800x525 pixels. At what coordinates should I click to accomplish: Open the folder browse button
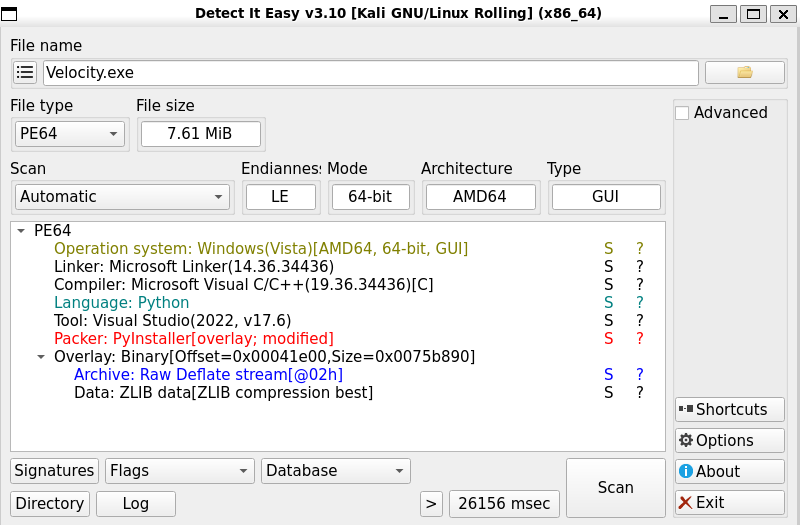[744, 73]
